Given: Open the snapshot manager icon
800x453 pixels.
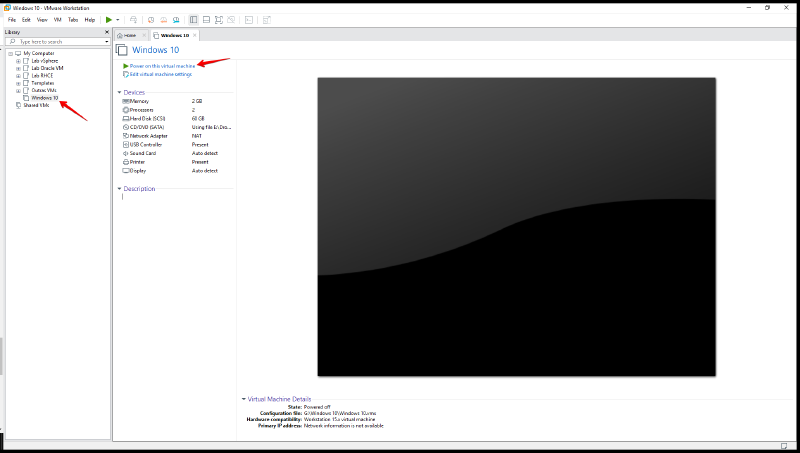Looking at the screenshot, I should coord(174,20).
